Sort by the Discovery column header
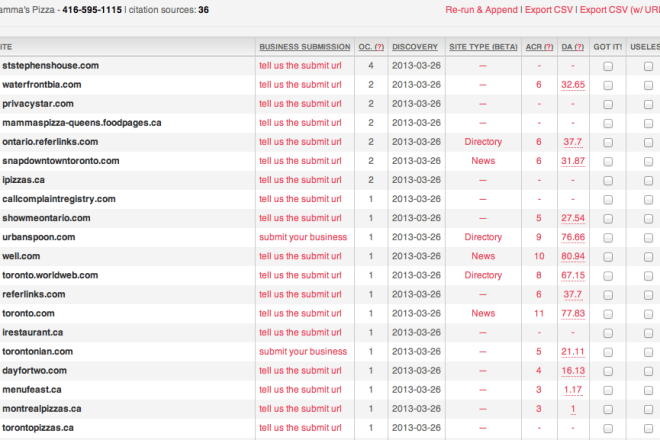 415,47
